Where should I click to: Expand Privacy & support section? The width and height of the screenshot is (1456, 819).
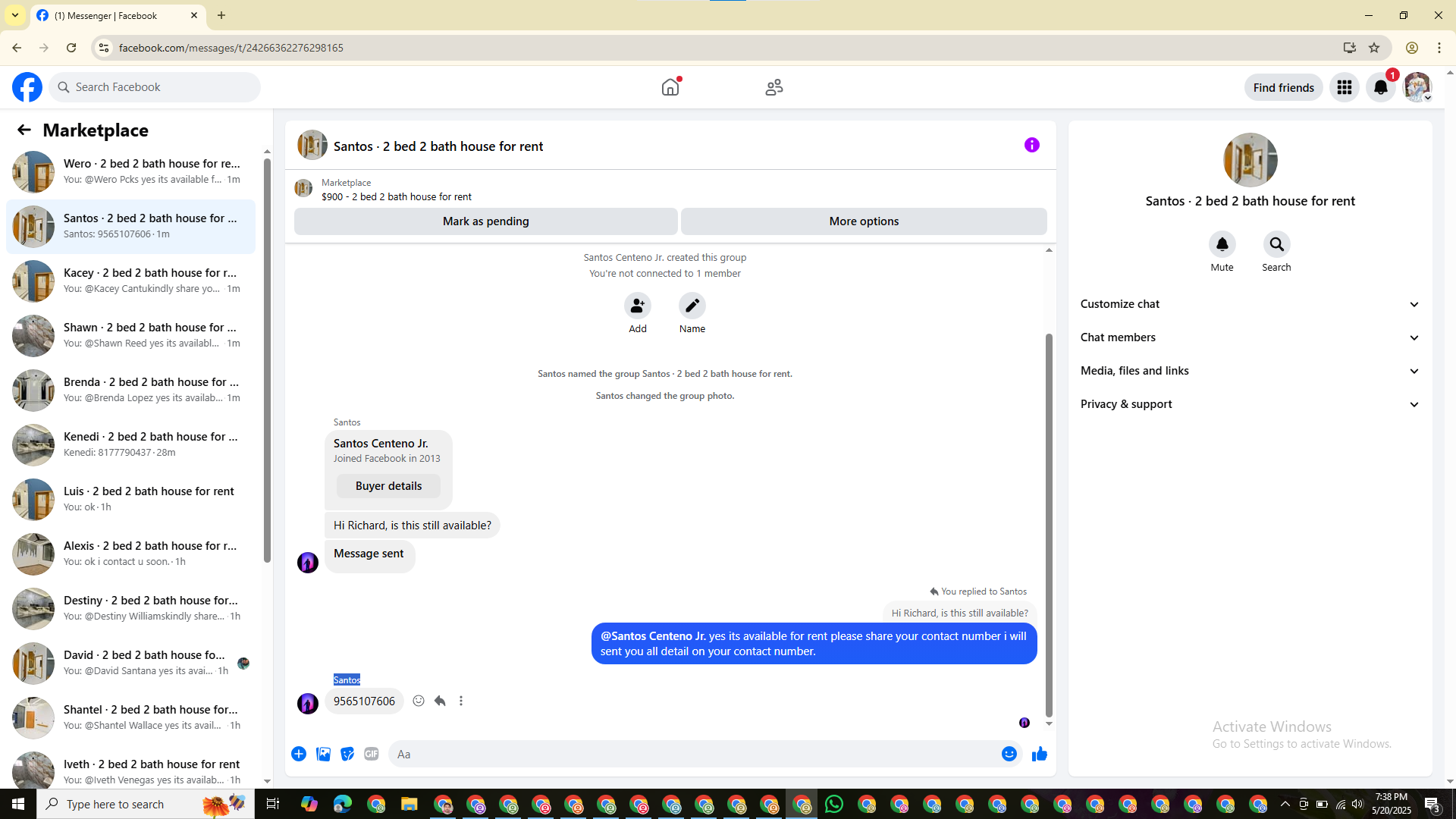[x=1249, y=404]
